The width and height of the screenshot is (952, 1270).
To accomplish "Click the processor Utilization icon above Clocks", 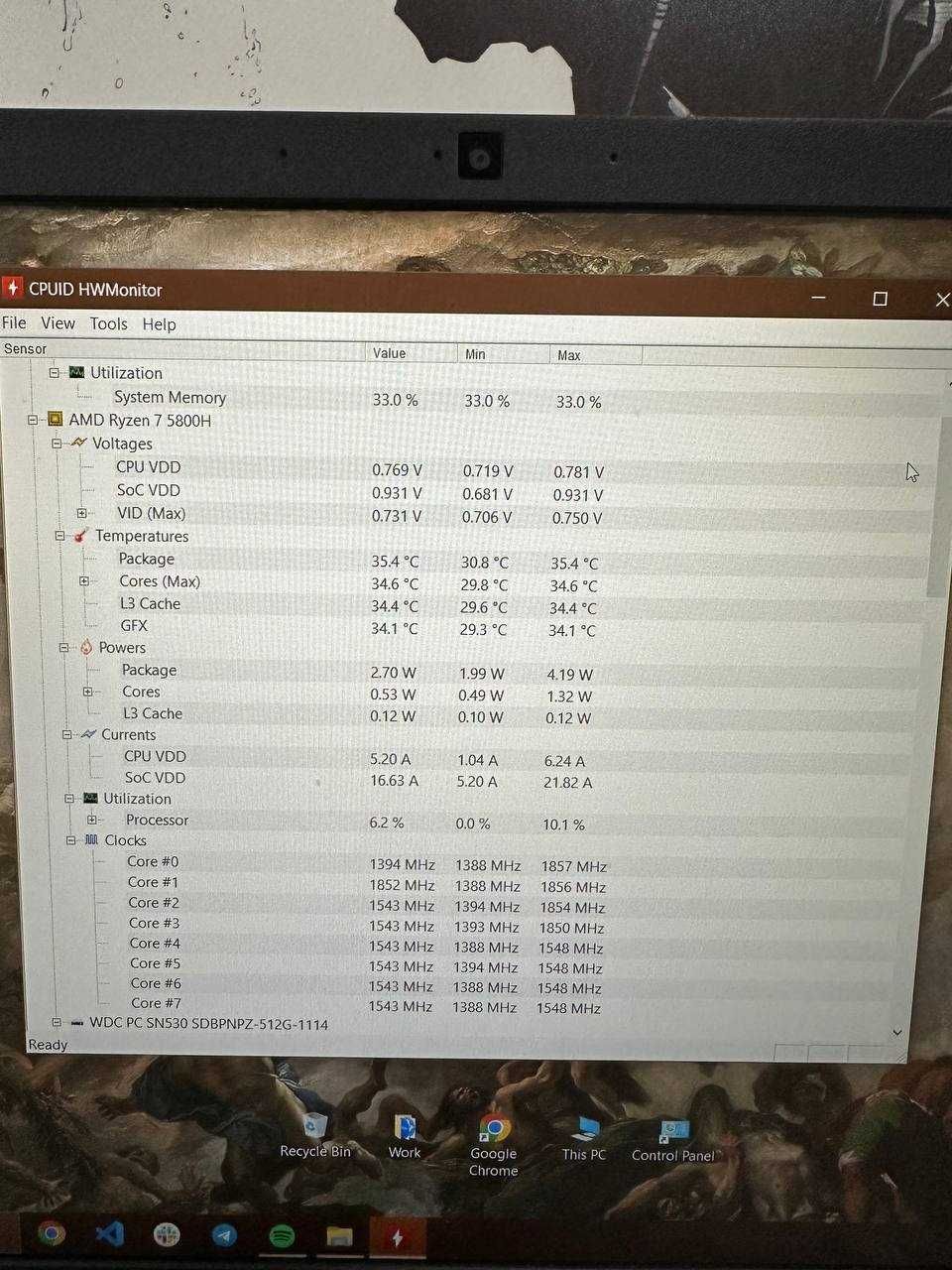I will pyautogui.click(x=90, y=798).
